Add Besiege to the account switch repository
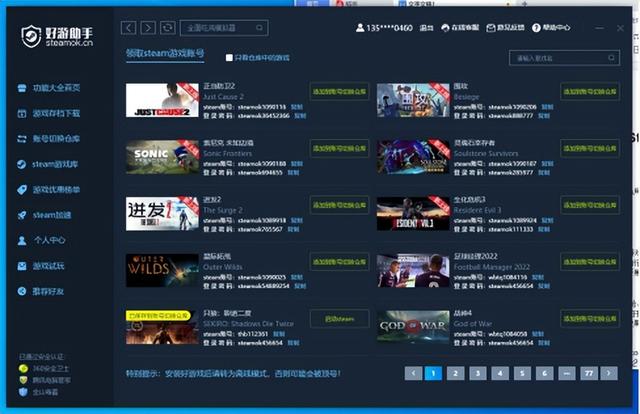This screenshot has width=640, height=414. pos(590,91)
